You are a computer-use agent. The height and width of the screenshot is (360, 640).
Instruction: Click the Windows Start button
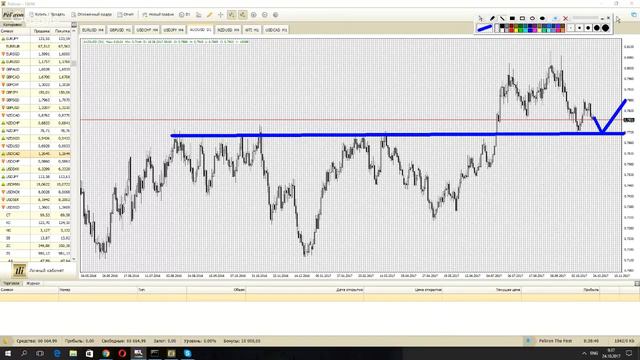(x=7, y=353)
